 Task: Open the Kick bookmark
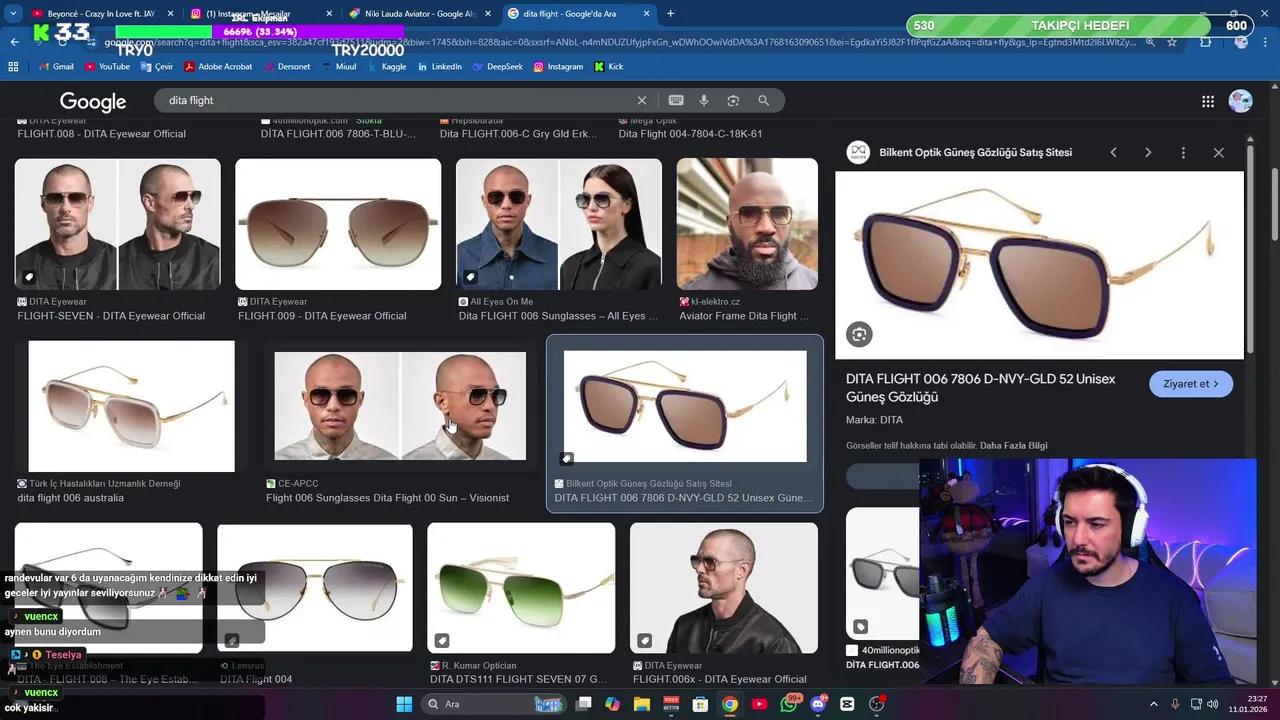click(x=609, y=67)
